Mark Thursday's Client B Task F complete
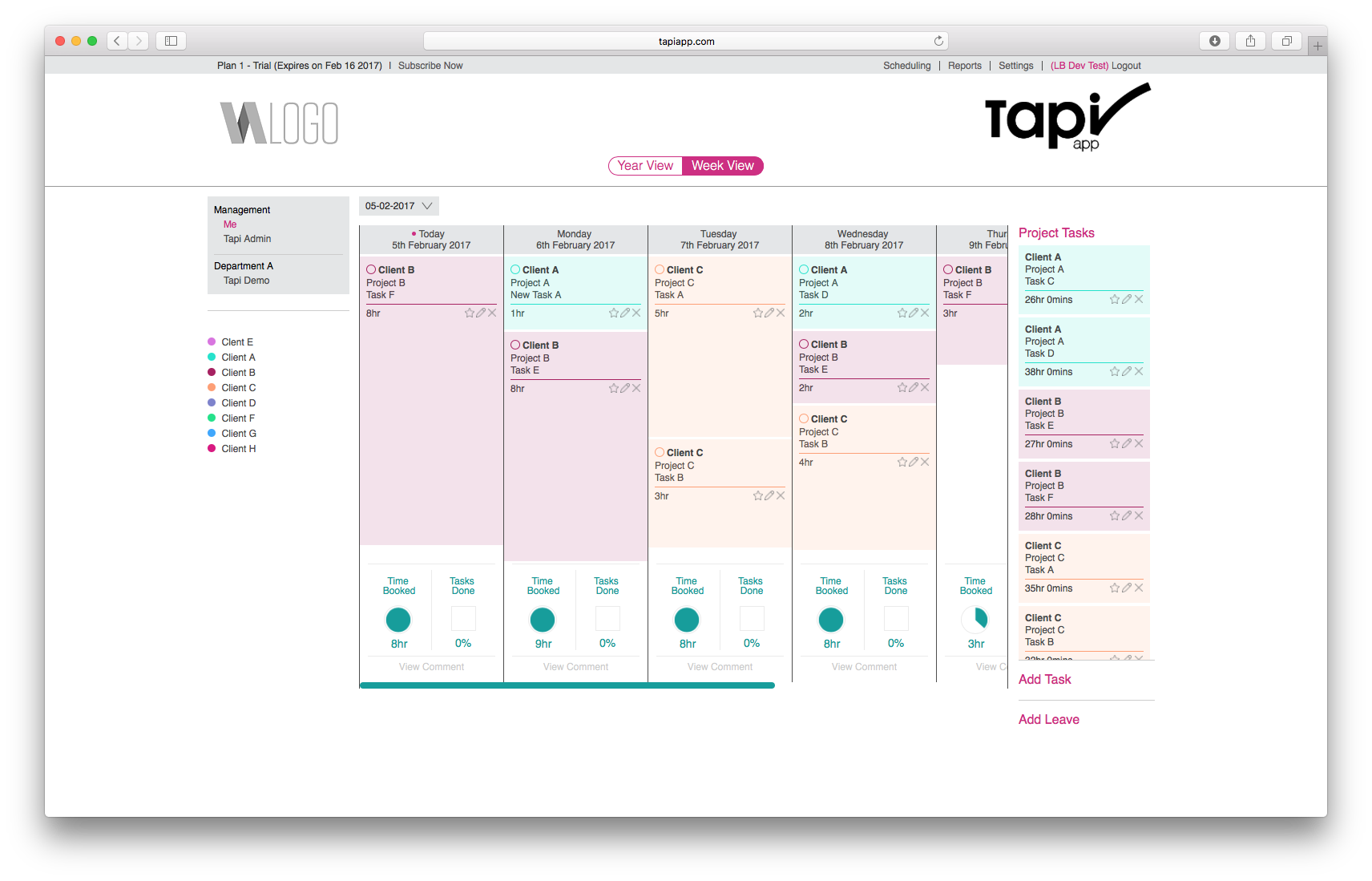This screenshot has height=881, width=1372. click(x=948, y=269)
